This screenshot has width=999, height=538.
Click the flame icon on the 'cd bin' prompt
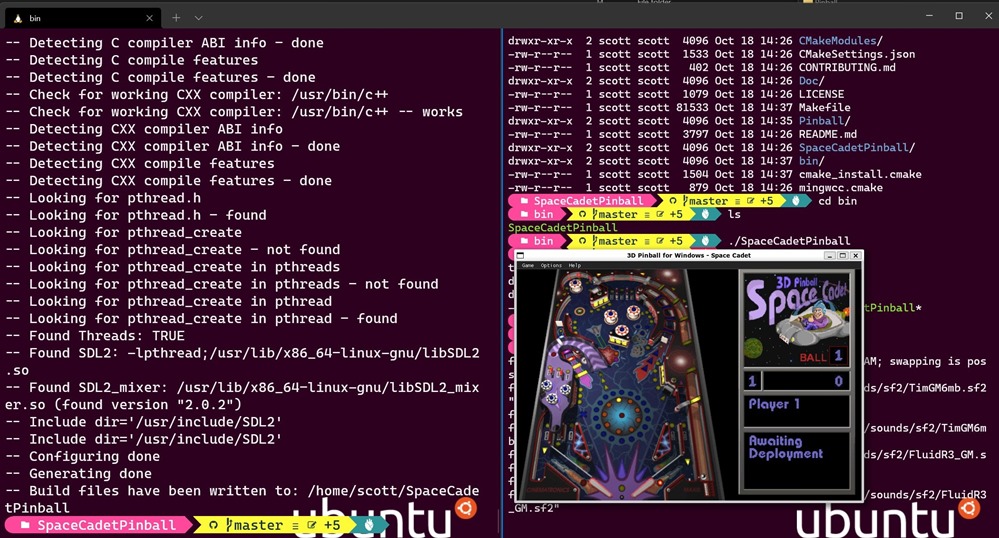click(796, 201)
